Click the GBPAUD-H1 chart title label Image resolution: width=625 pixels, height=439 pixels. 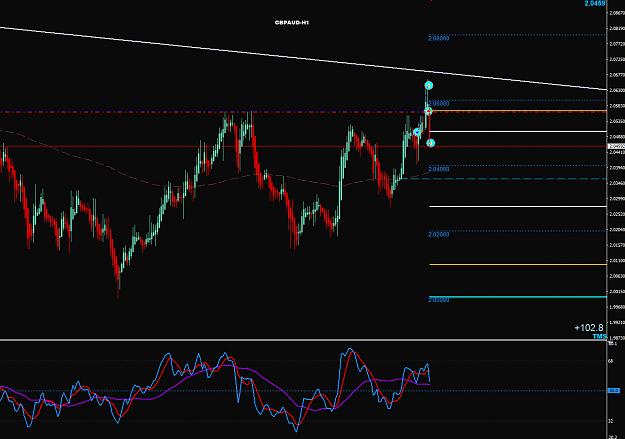click(292, 23)
